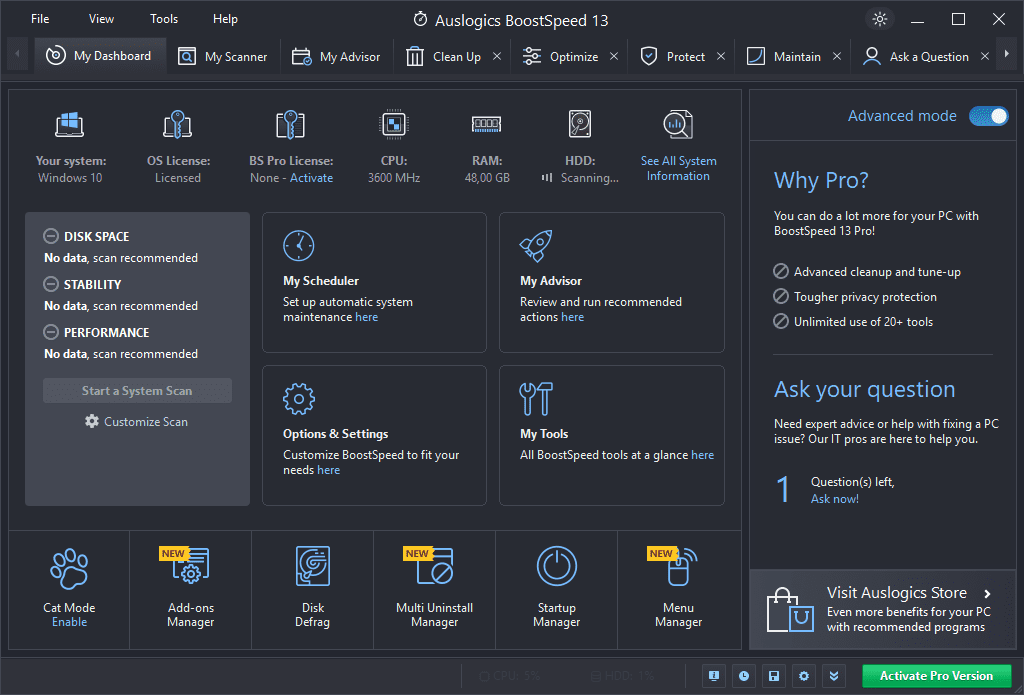This screenshot has width=1024, height=695.
Task: Click the floppy disk save icon in status bar
Action: pos(774,676)
